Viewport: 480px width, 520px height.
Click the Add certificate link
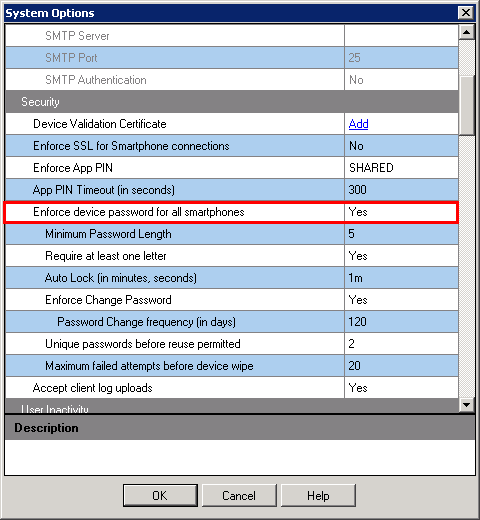pos(358,124)
